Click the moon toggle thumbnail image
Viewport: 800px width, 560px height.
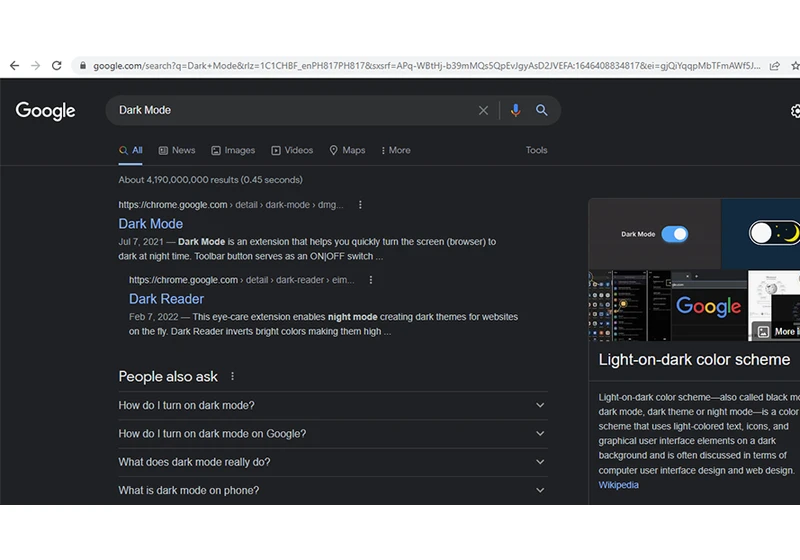pyautogui.click(x=761, y=234)
